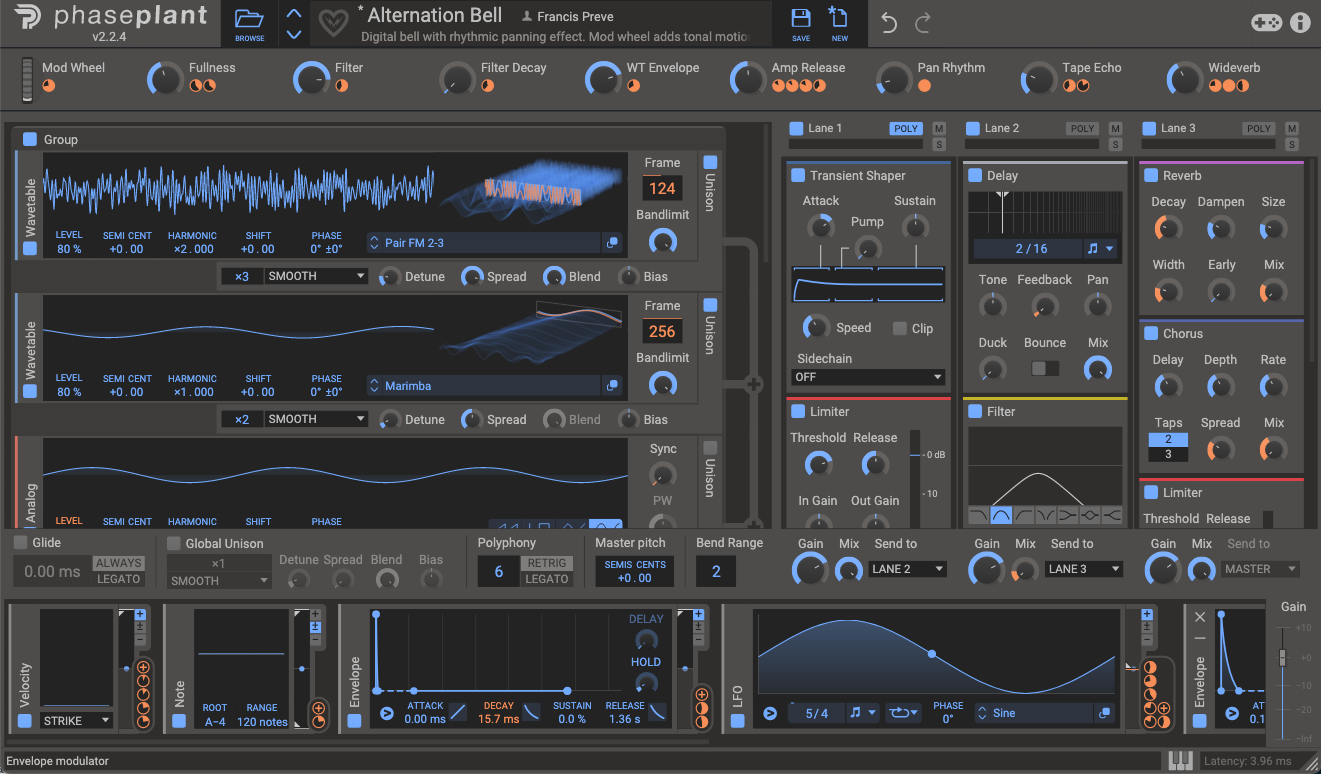Toggle the Bounce switch in Delay

pos(1045,368)
